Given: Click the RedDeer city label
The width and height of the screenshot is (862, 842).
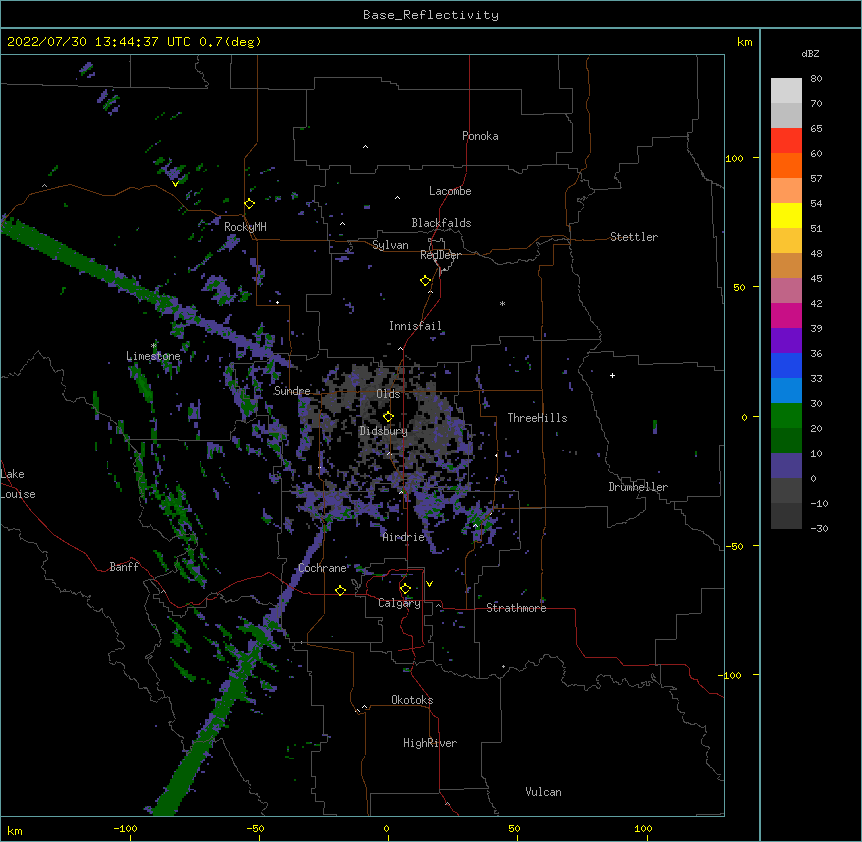Looking at the screenshot, I should [440, 255].
